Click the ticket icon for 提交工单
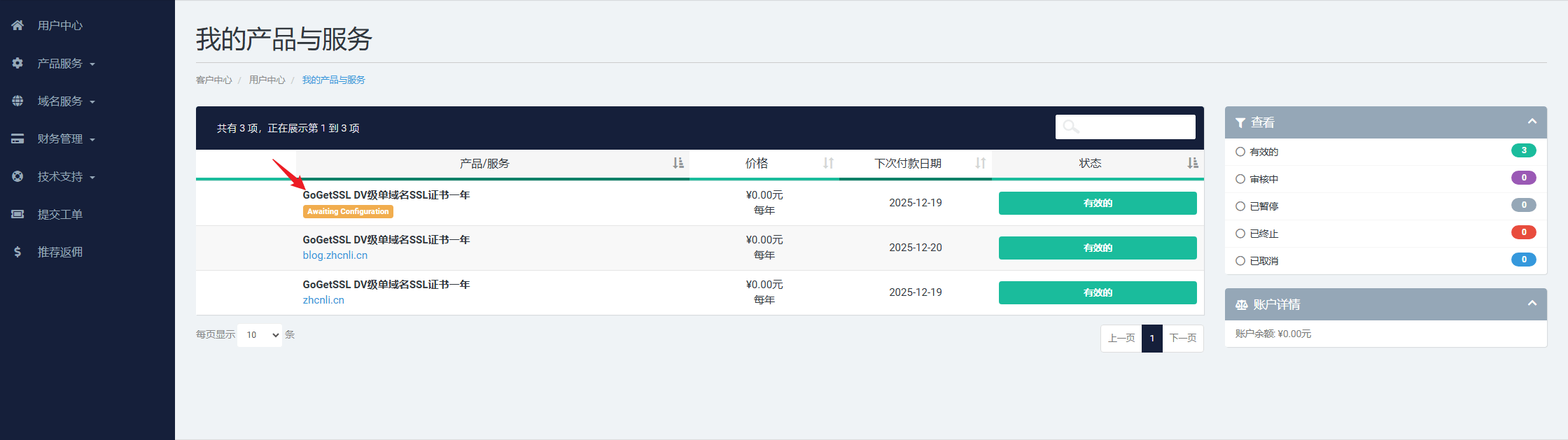 [17, 214]
